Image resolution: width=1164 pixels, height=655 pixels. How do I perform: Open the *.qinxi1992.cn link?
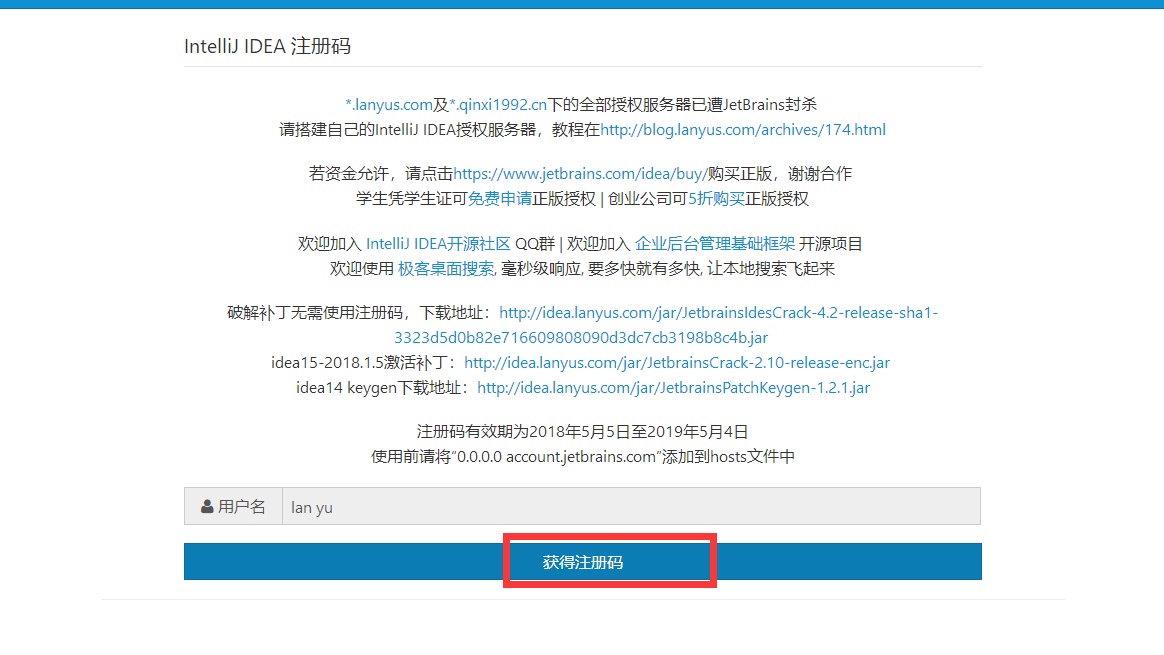coord(498,105)
